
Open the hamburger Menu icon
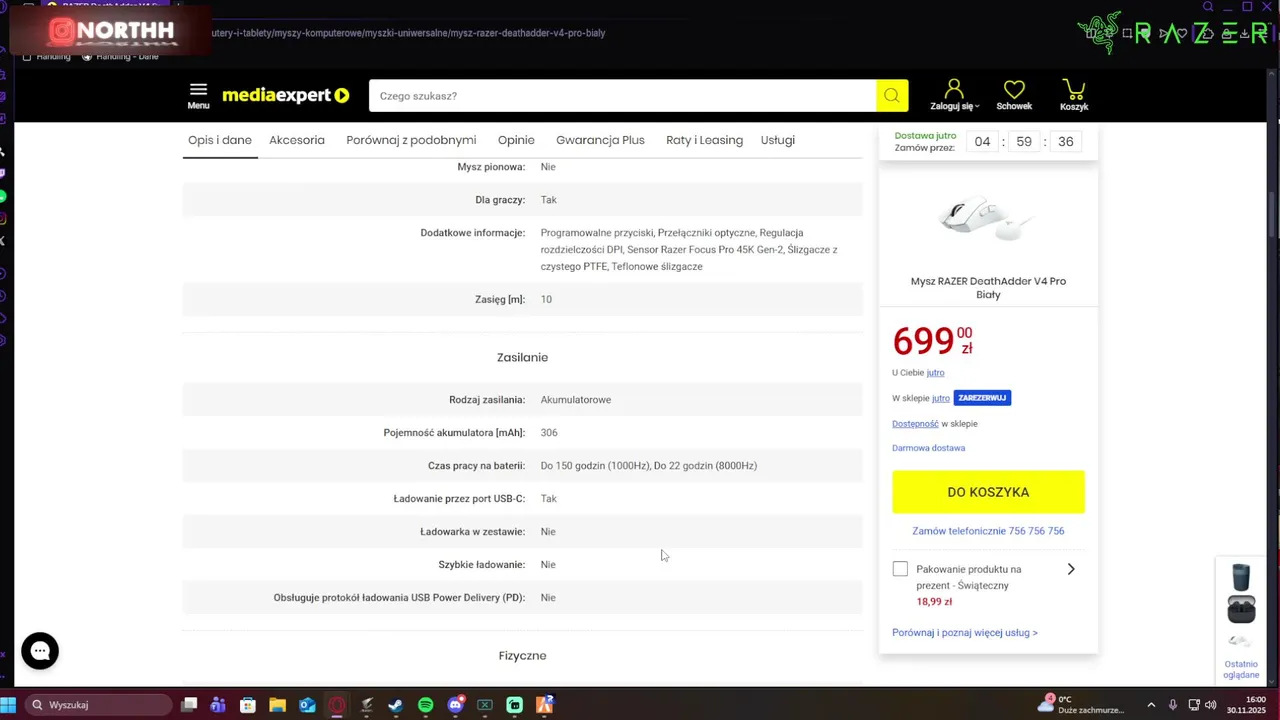tap(198, 95)
